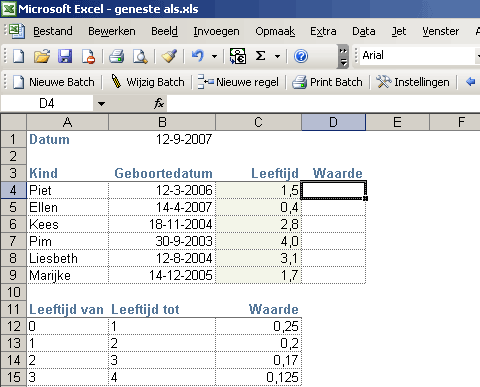Open the Name Box dropdown arrow
Viewport: 480px width, 387px height.
(101, 104)
